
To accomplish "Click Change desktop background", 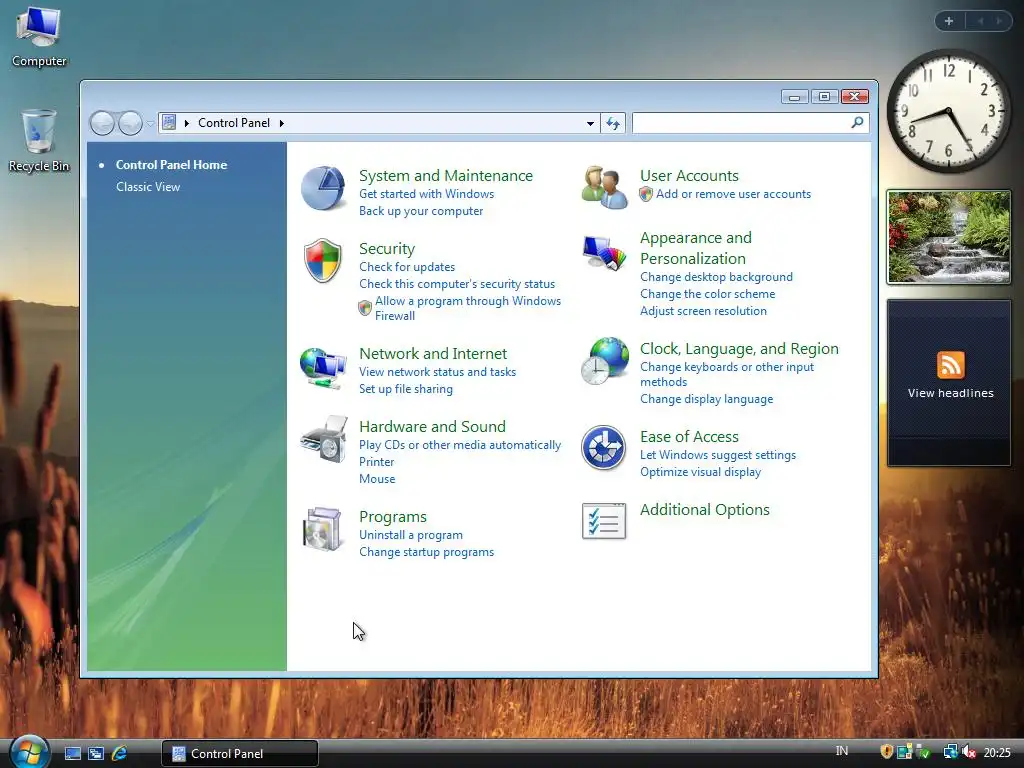I will tap(716, 277).
